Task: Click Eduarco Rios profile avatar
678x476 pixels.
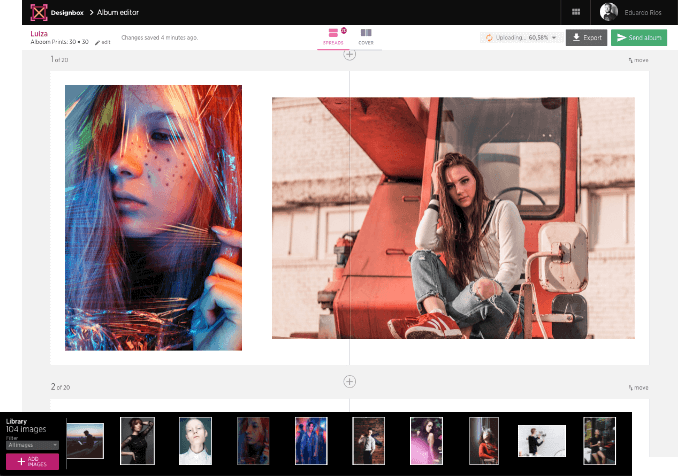Action: pyautogui.click(x=609, y=12)
